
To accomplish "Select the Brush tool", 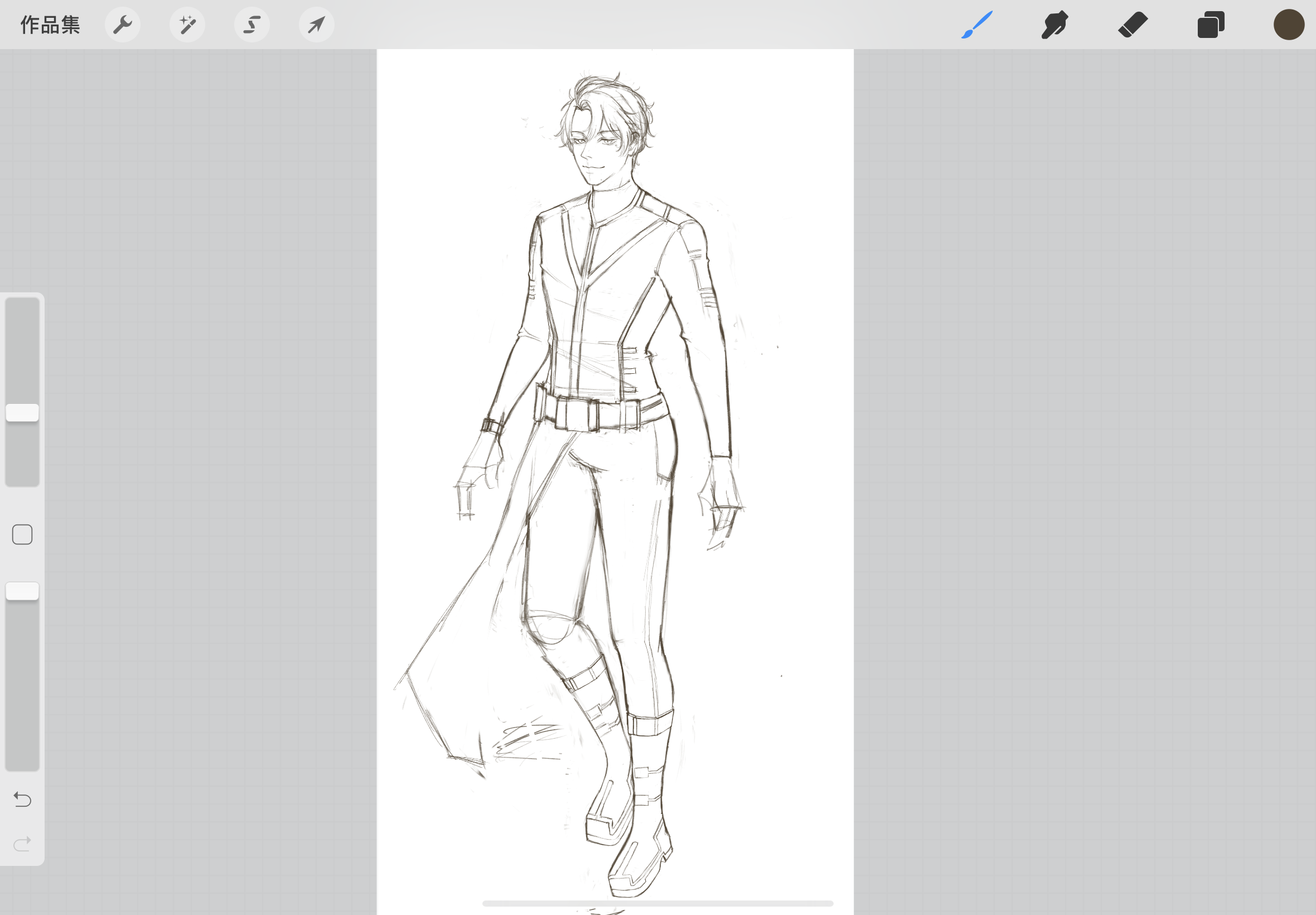I will (x=977, y=25).
